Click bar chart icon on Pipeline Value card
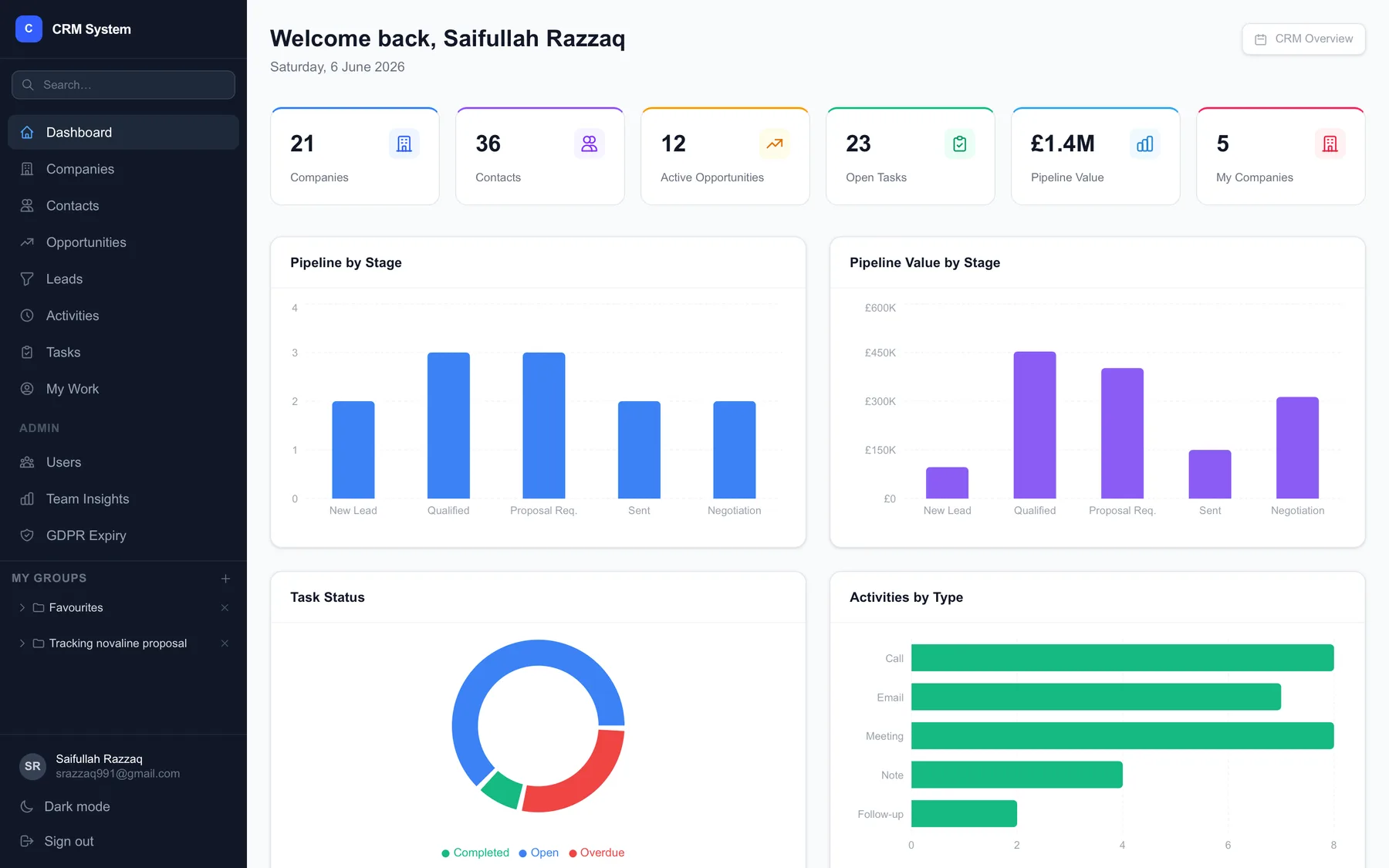The image size is (1389, 868). [x=1144, y=144]
